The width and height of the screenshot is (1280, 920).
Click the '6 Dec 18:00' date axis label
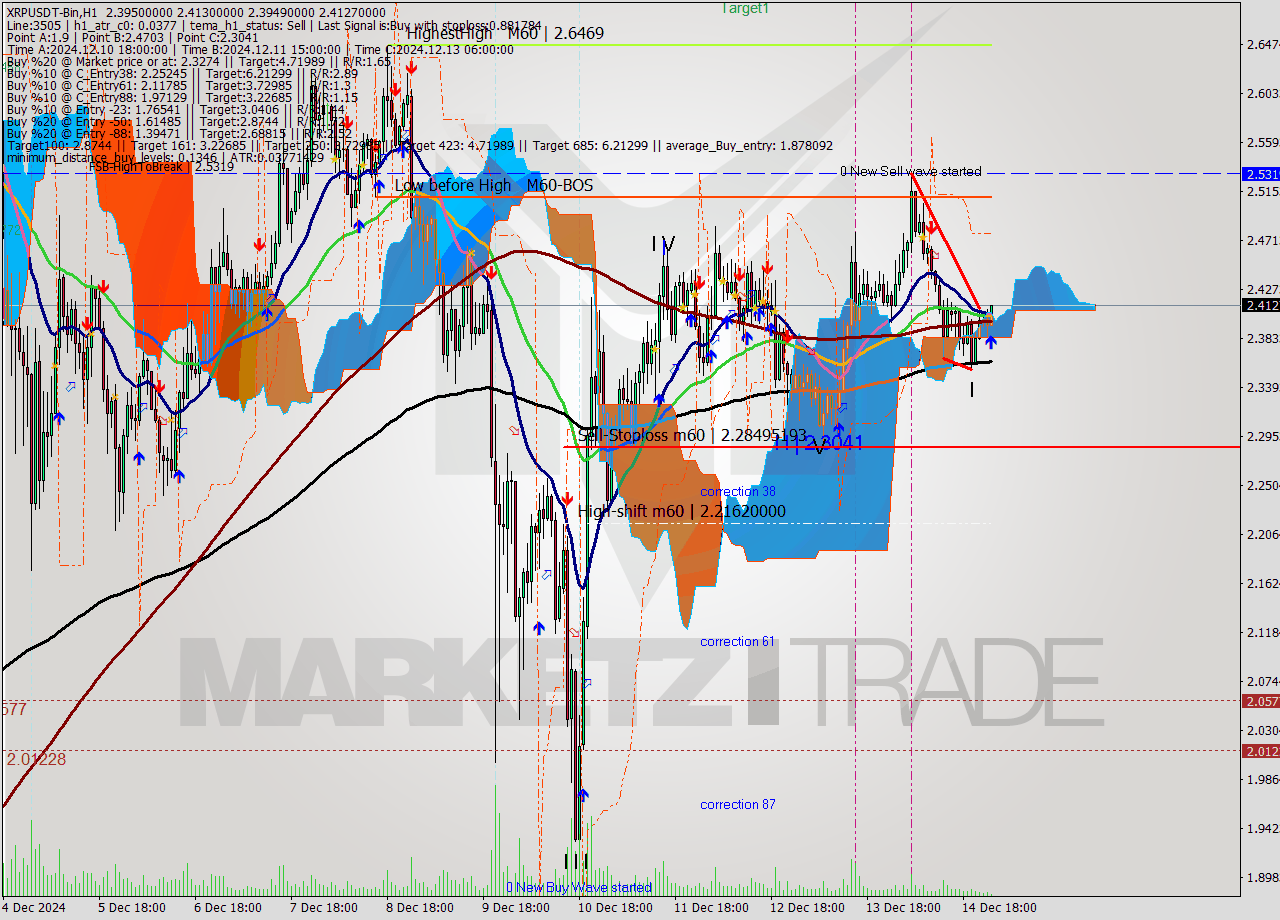tap(227, 908)
